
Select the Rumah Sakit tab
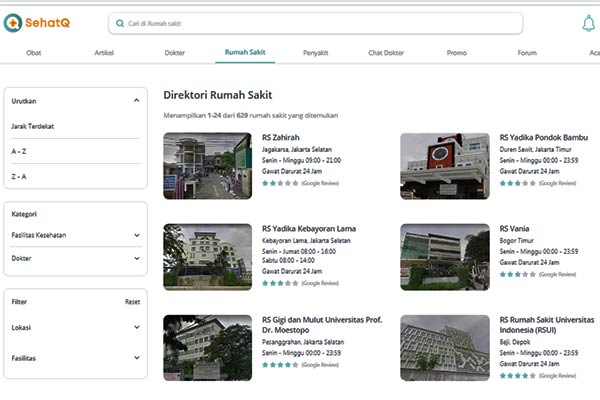pyautogui.click(x=245, y=52)
